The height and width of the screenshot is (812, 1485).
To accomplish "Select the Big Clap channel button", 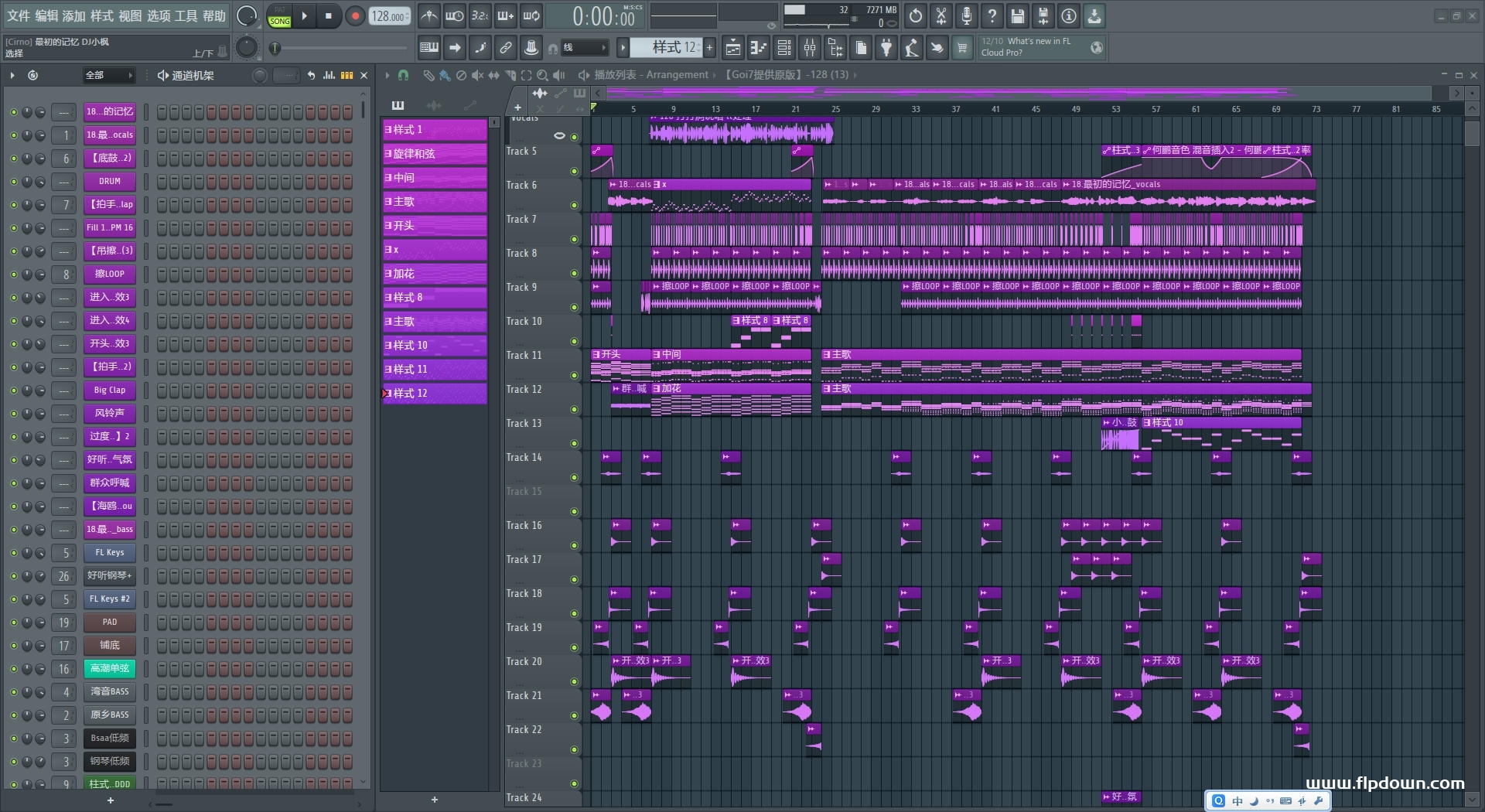I will (x=109, y=391).
